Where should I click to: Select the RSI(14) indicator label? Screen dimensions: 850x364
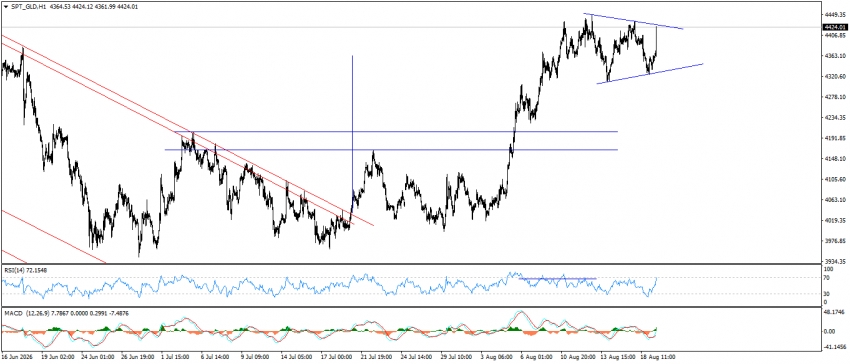click(x=12, y=269)
